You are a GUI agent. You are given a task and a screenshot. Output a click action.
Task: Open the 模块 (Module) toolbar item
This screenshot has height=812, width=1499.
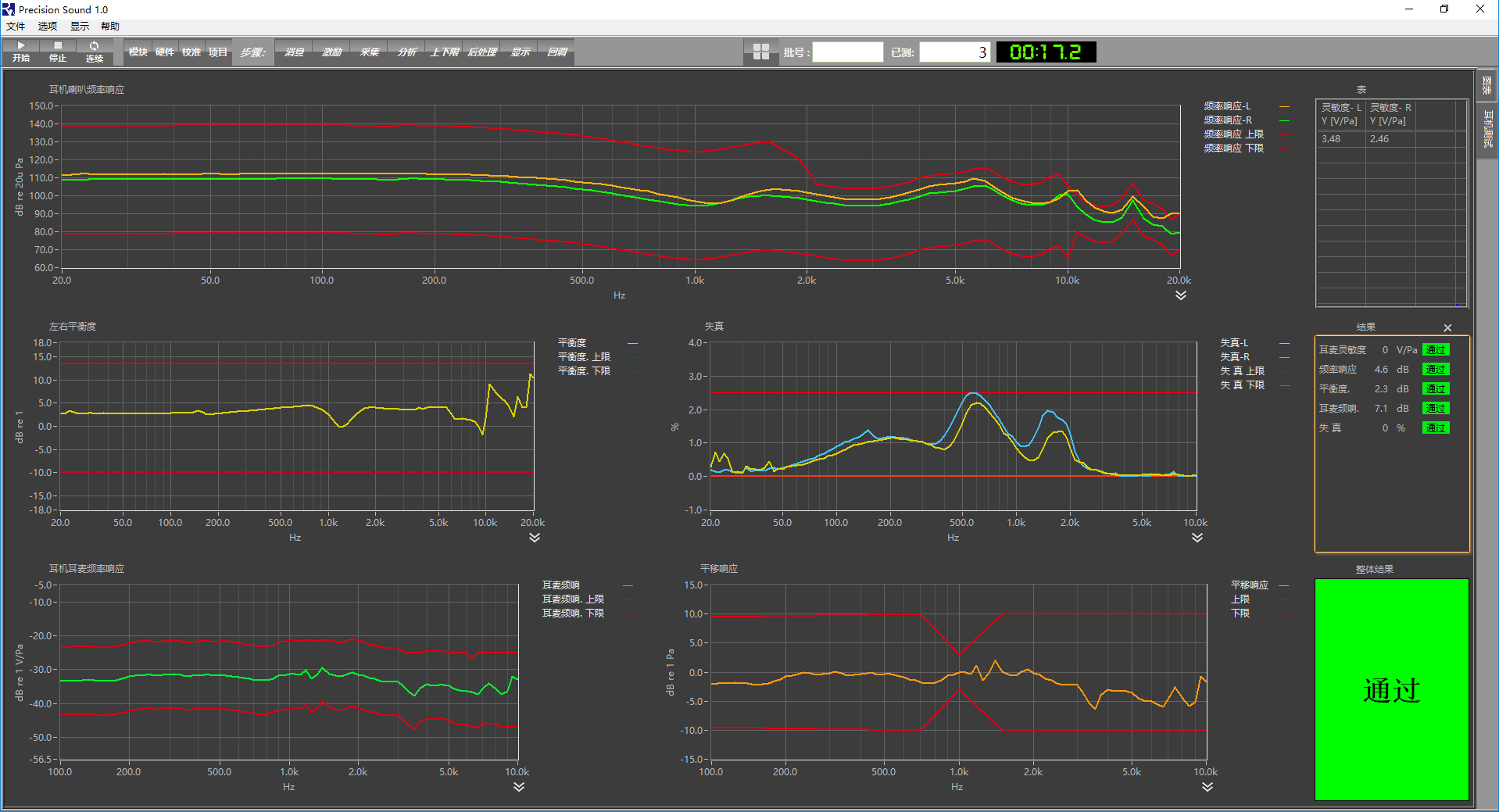pyautogui.click(x=138, y=52)
